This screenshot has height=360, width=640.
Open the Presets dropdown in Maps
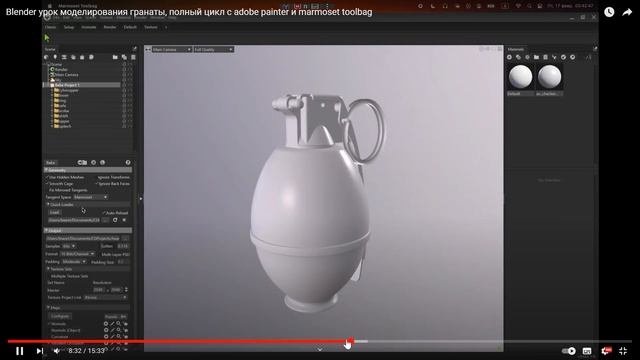[116, 316]
